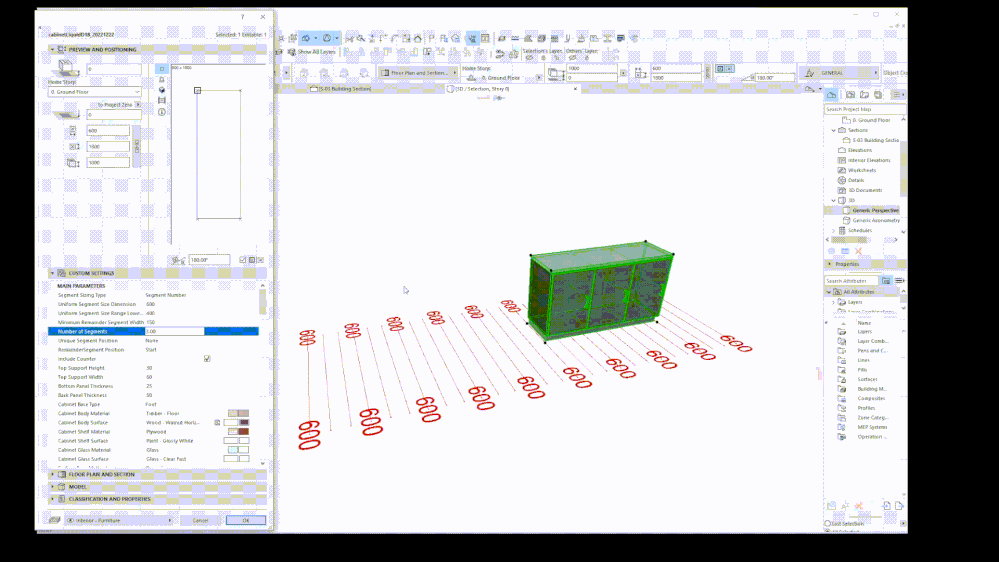999x562 pixels.
Task: Click the Number of Segments value field
Action: (x=174, y=331)
